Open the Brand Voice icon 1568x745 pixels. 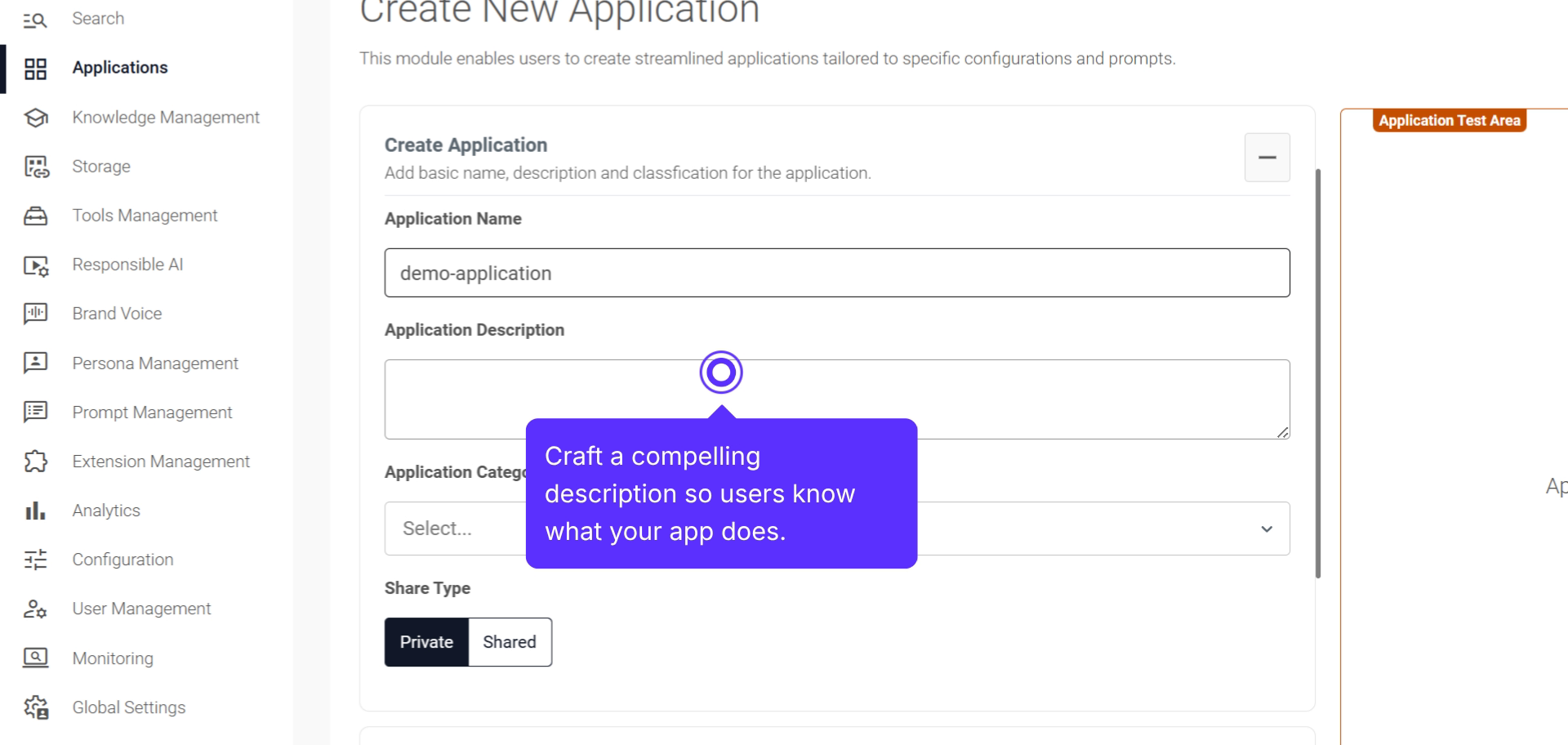click(36, 314)
